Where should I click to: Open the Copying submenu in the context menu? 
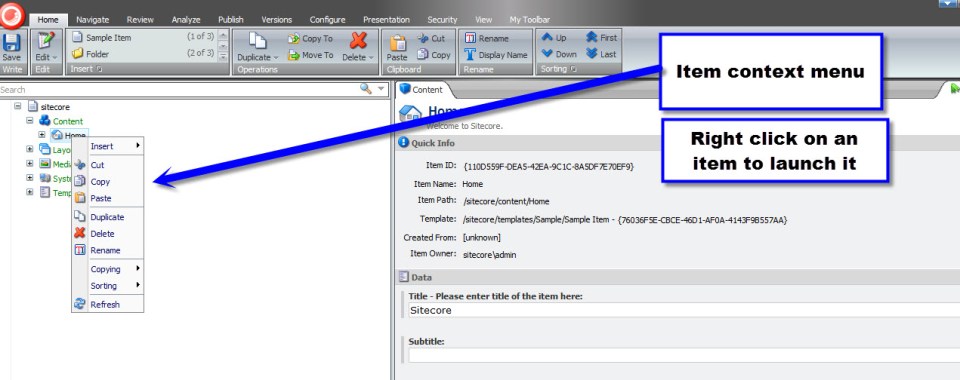pyautogui.click(x=108, y=269)
